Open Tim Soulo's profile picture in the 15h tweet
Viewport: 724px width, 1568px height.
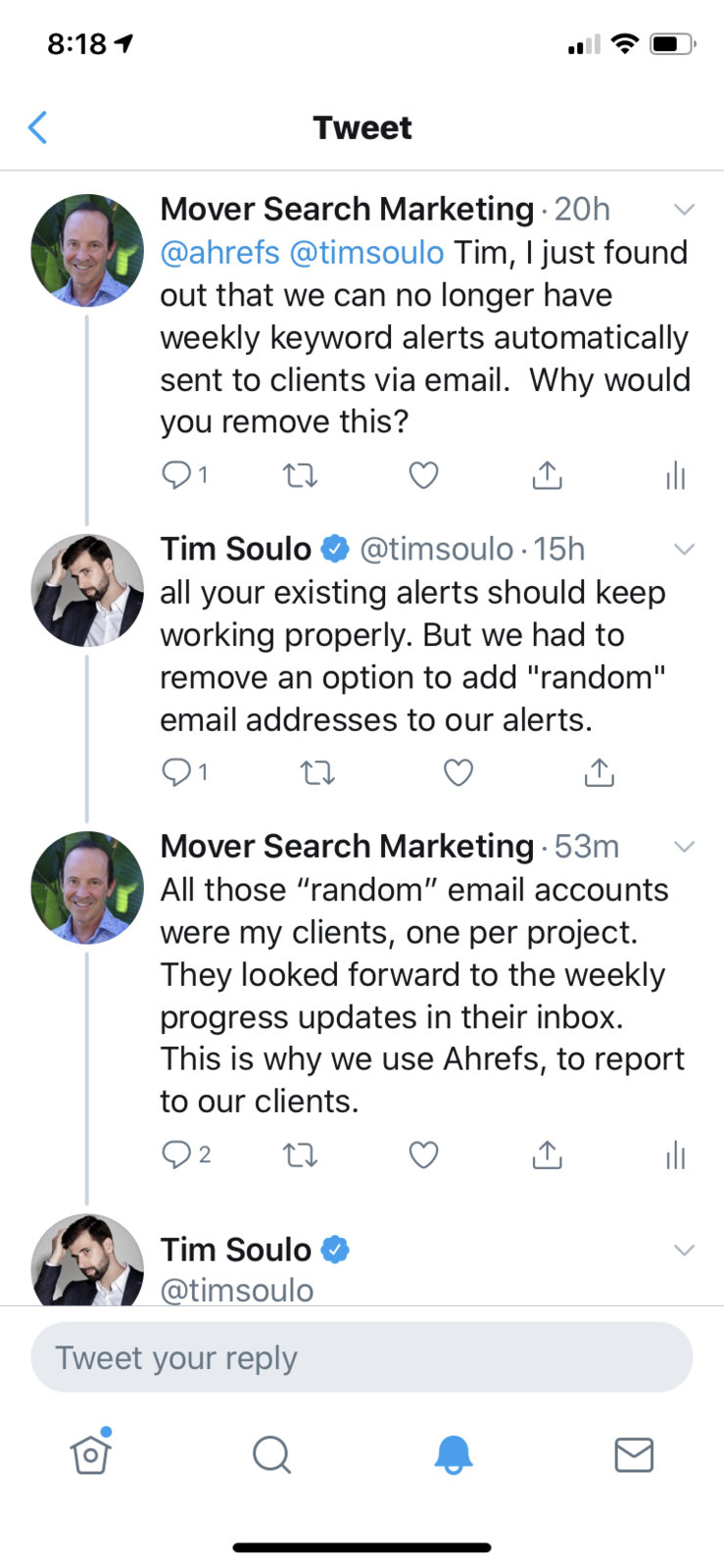(87, 591)
